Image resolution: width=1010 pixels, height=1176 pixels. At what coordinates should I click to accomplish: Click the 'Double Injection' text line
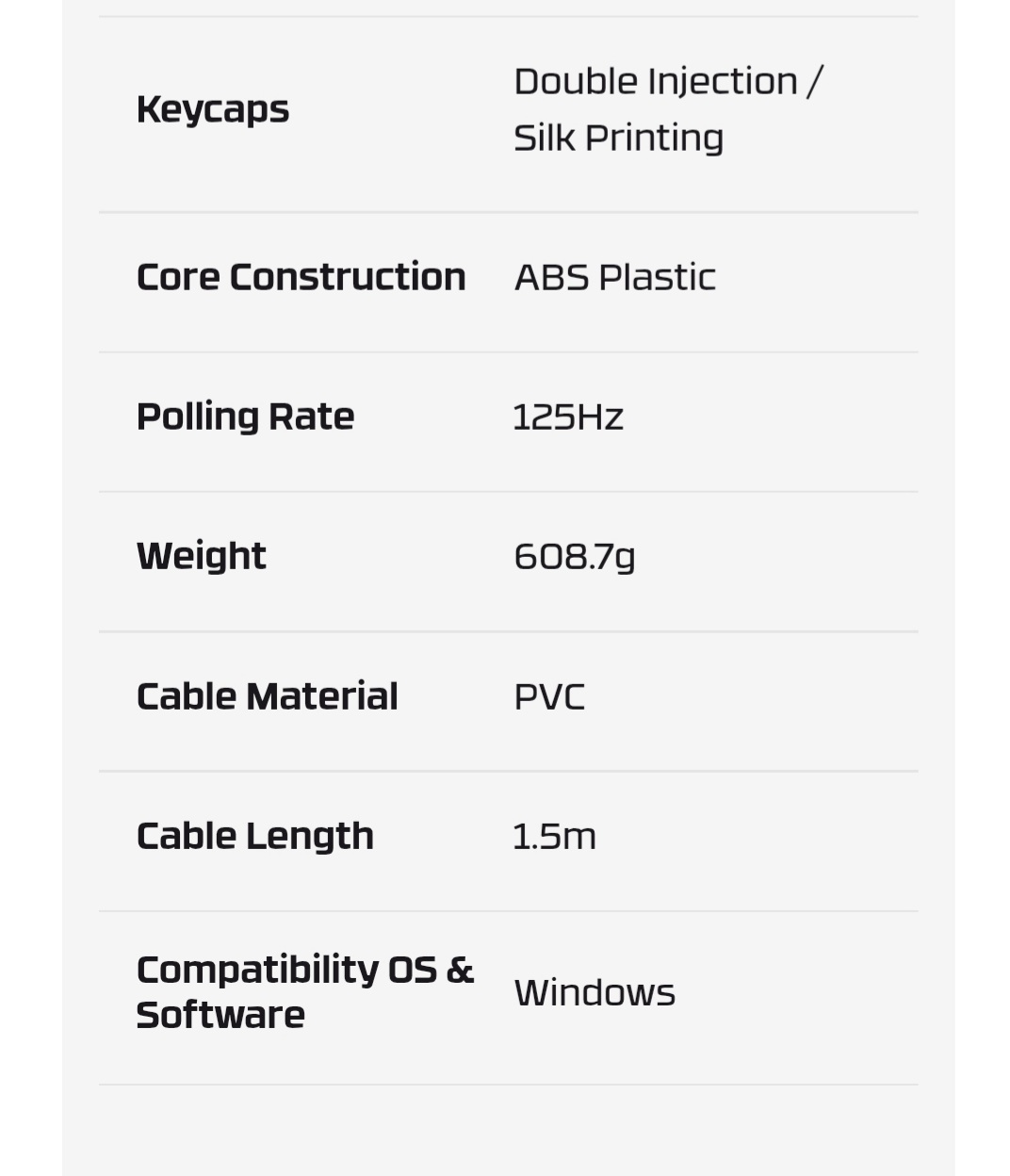click(x=656, y=82)
